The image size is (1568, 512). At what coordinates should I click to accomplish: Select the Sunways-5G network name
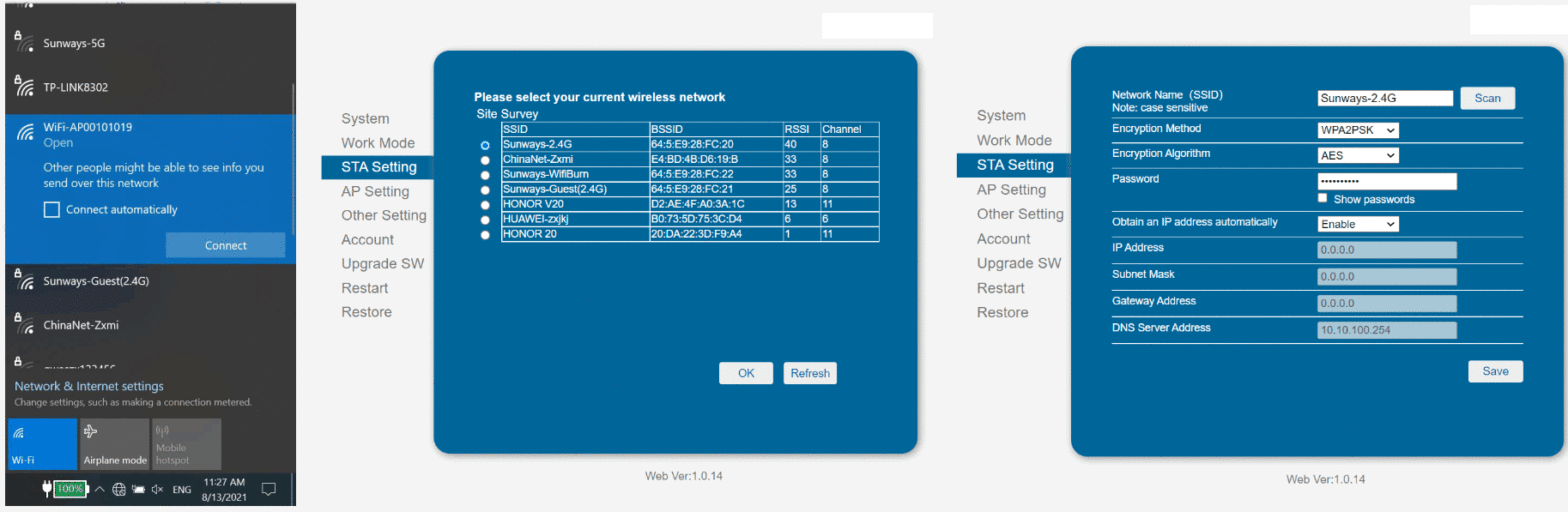pos(75,44)
